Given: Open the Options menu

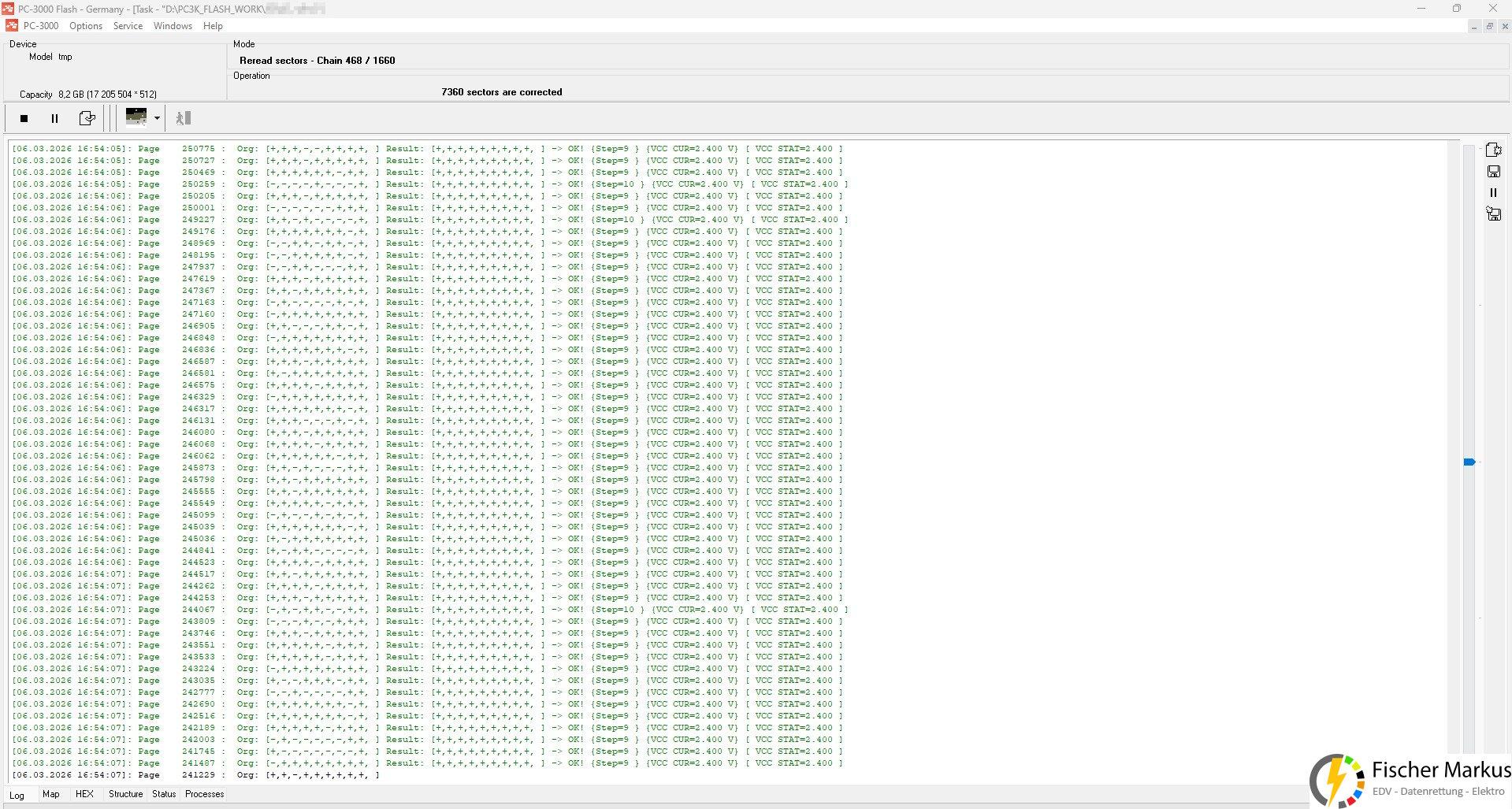Looking at the screenshot, I should 86,26.
